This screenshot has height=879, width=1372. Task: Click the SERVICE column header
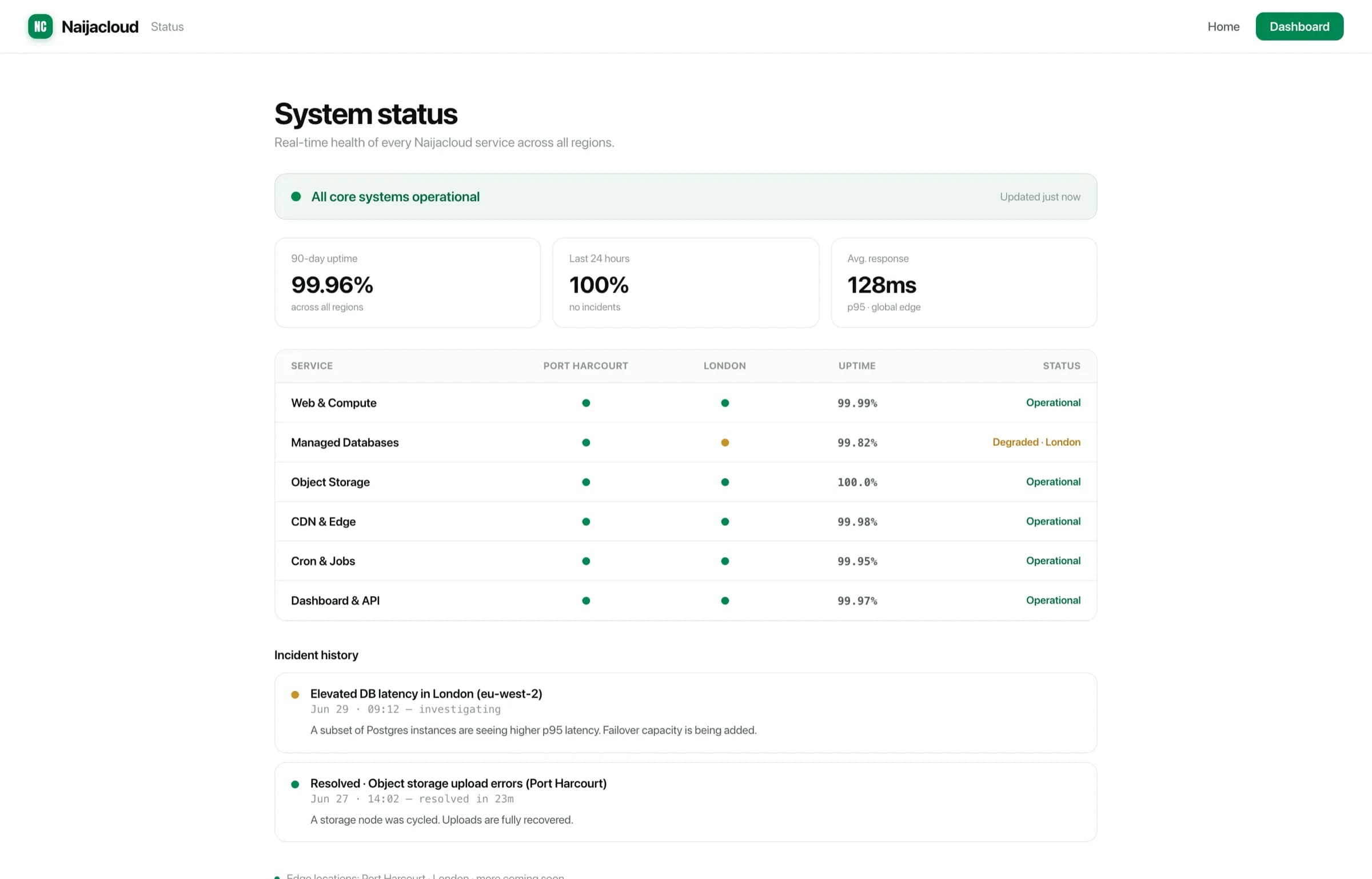[x=312, y=366]
